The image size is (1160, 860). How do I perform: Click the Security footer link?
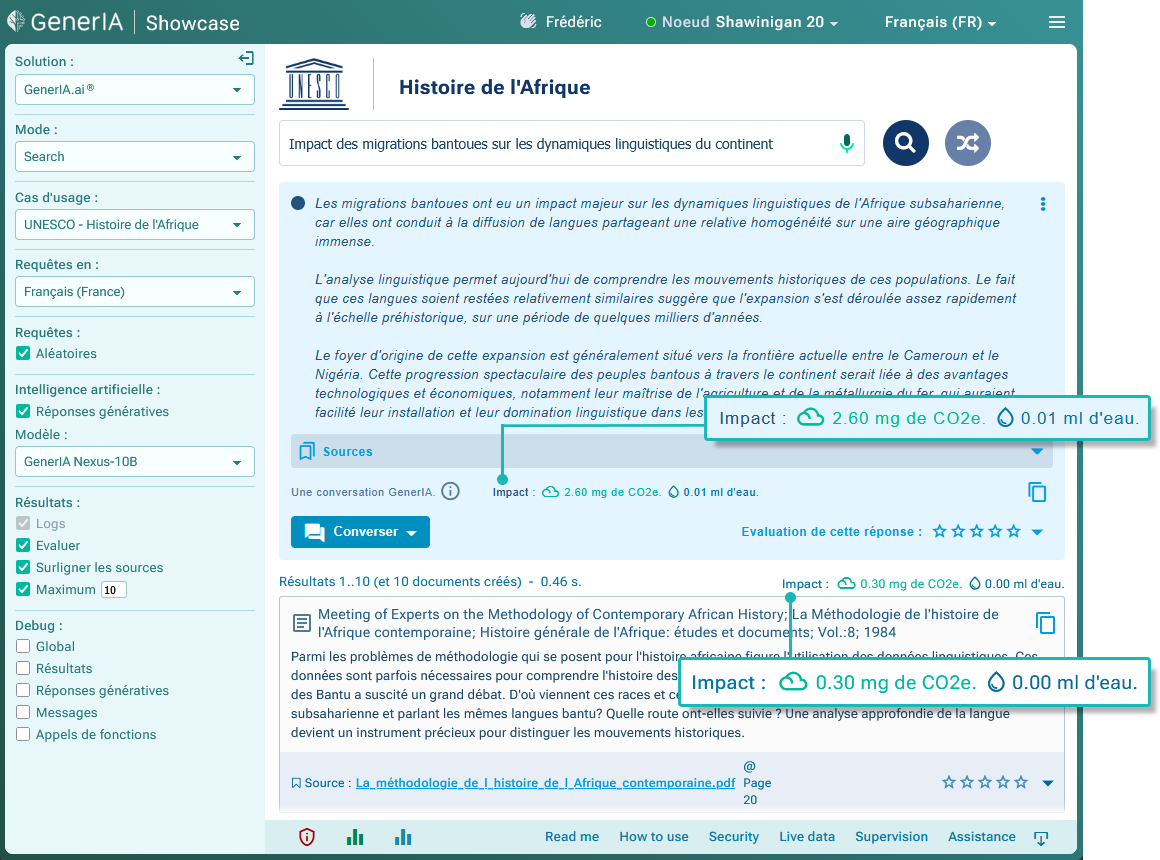click(734, 837)
